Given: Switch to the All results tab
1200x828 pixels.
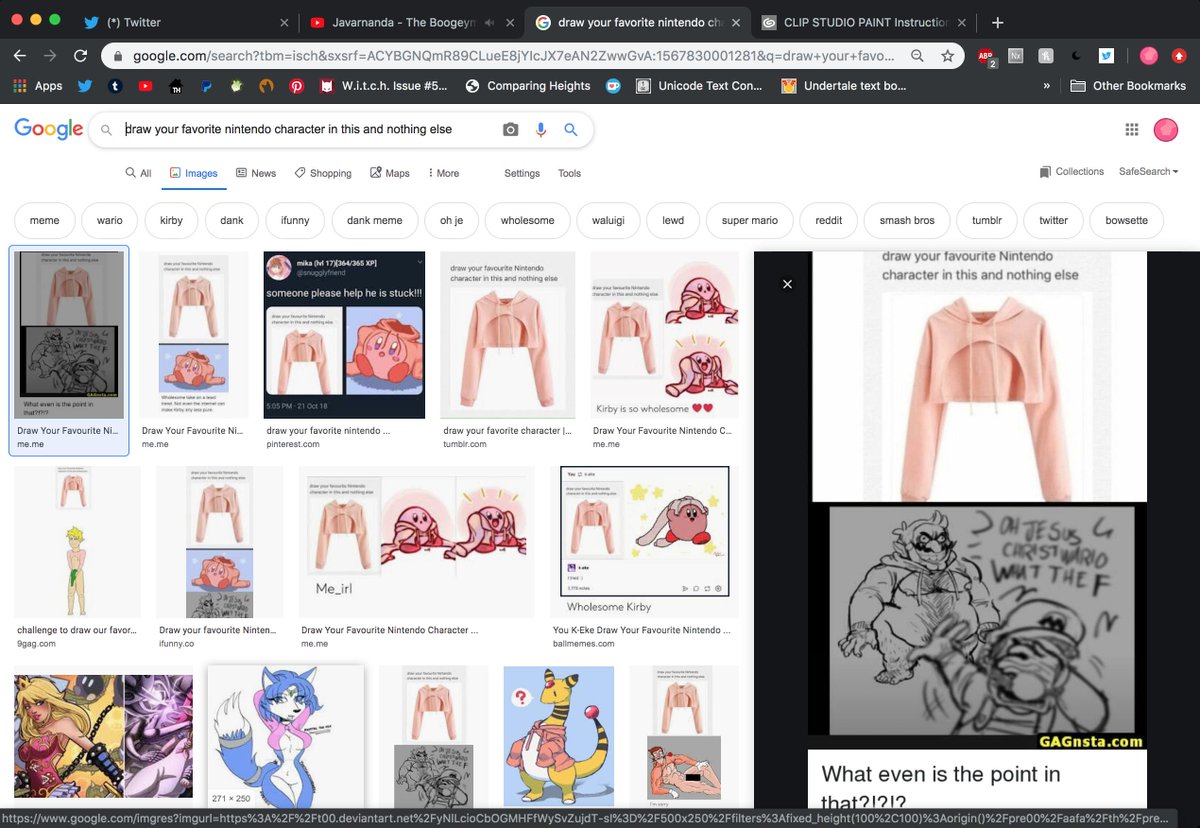Looking at the screenshot, I should coord(138,173).
